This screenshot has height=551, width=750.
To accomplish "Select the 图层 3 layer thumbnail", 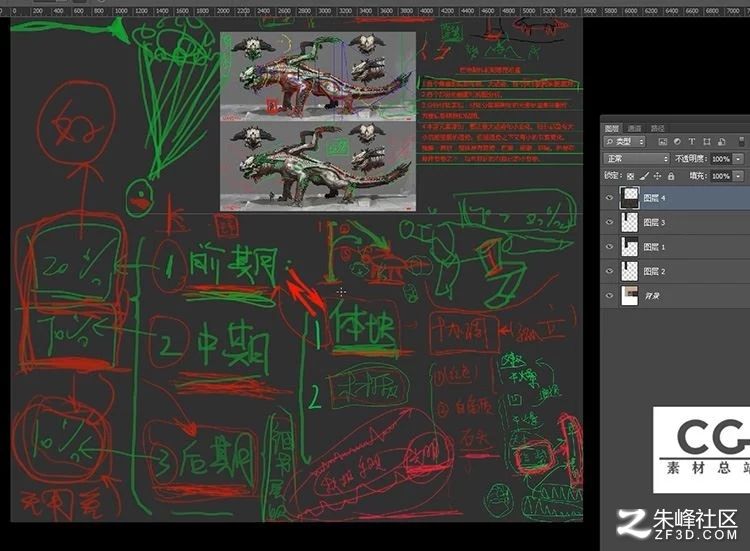I will tap(629, 222).
